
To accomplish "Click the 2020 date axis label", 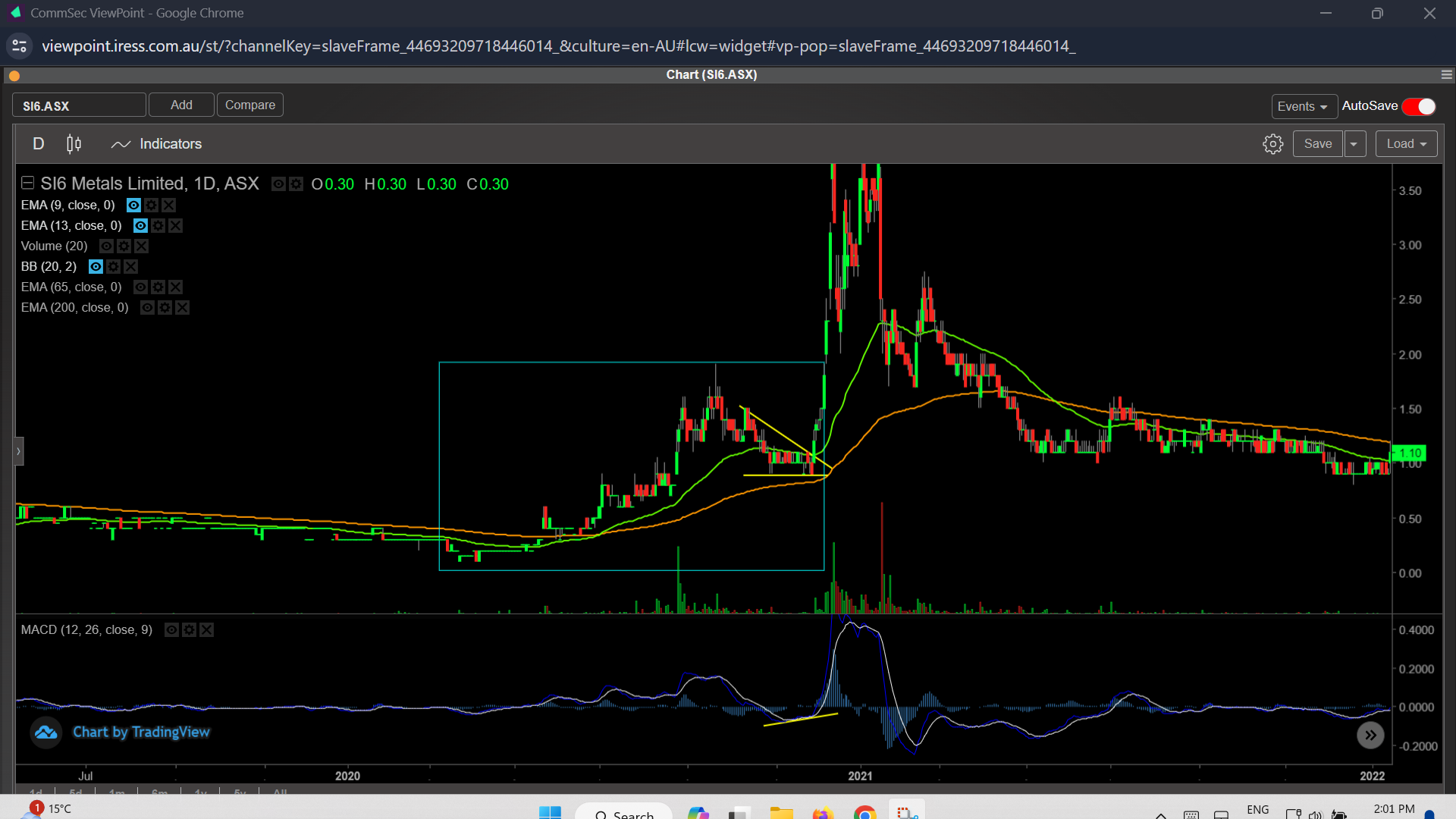I will pyautogui.click(x=347, y=776).
